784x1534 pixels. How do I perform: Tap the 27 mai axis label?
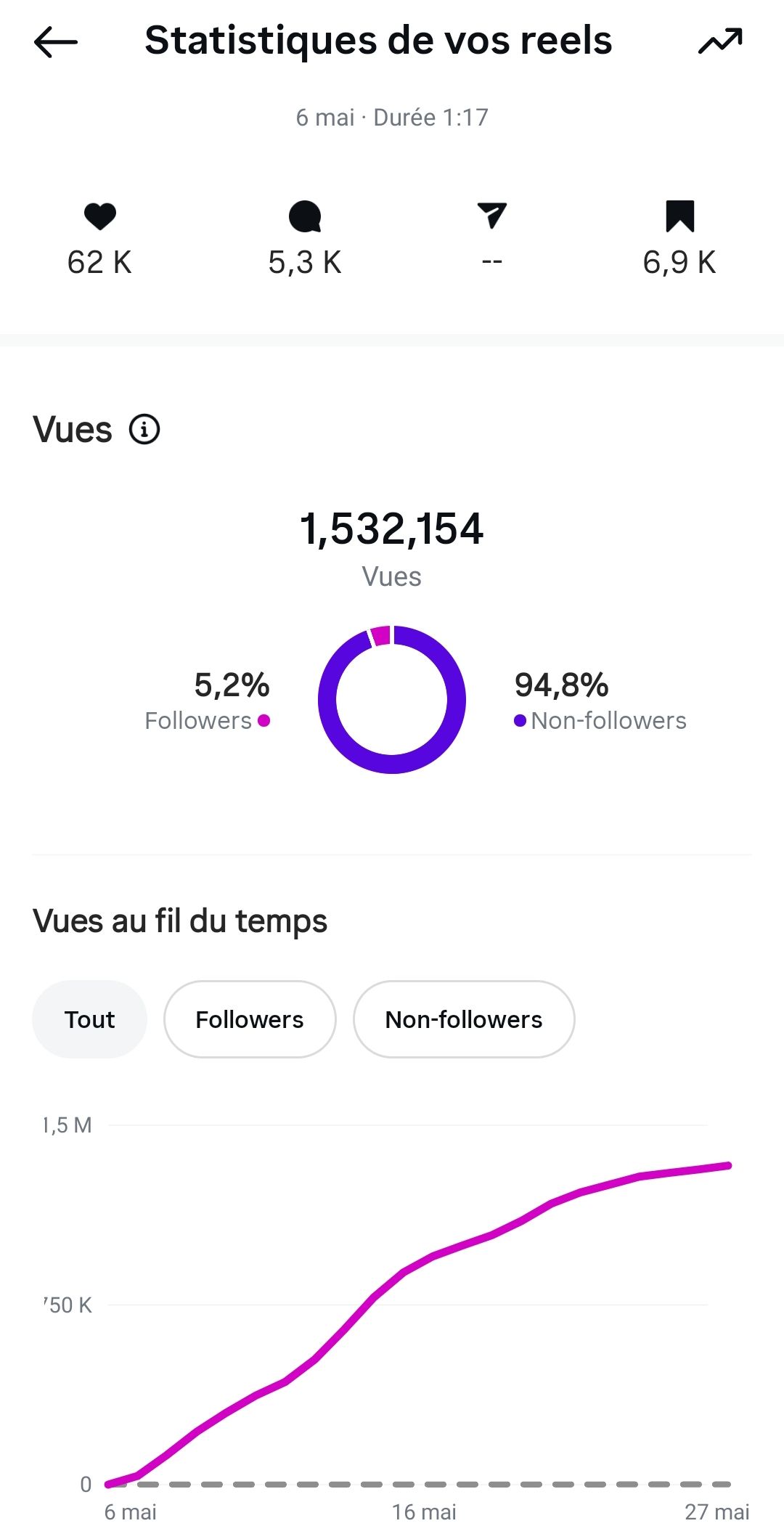click(717, 1512)
